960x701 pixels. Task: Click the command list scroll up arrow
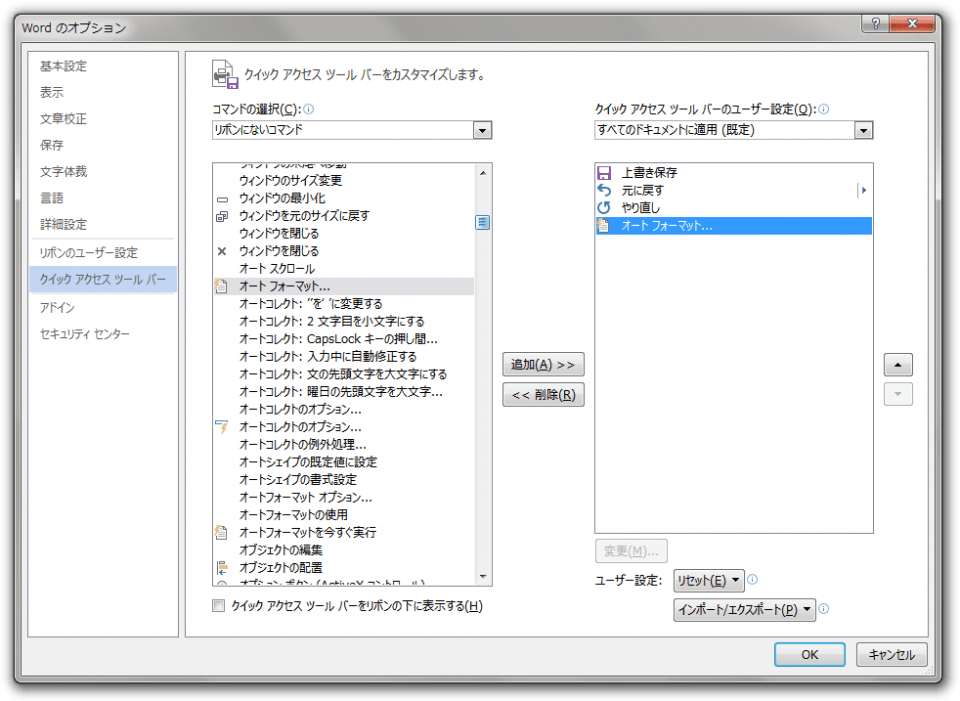pos(483,173)
